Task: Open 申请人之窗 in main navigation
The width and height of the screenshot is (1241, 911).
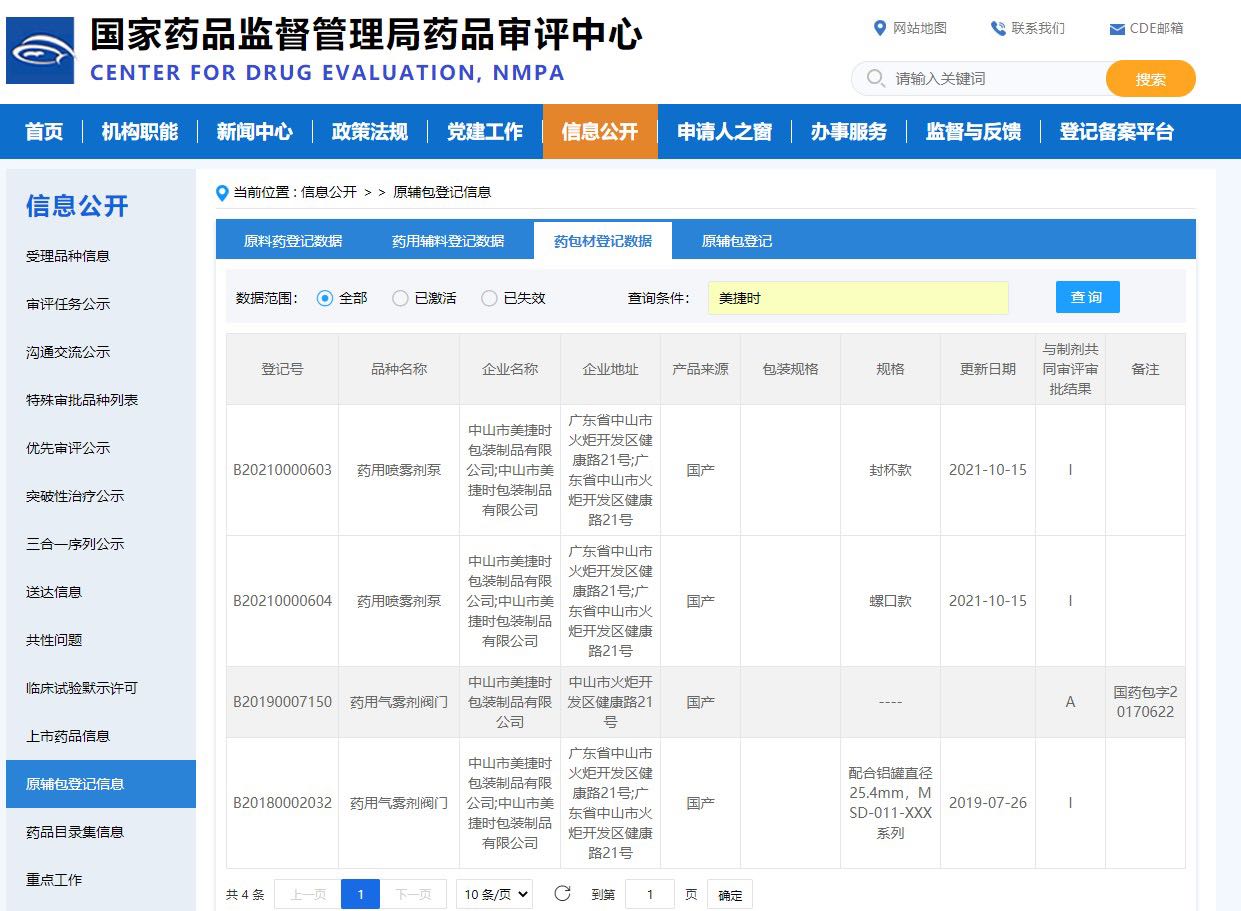Action: point(724,132)
